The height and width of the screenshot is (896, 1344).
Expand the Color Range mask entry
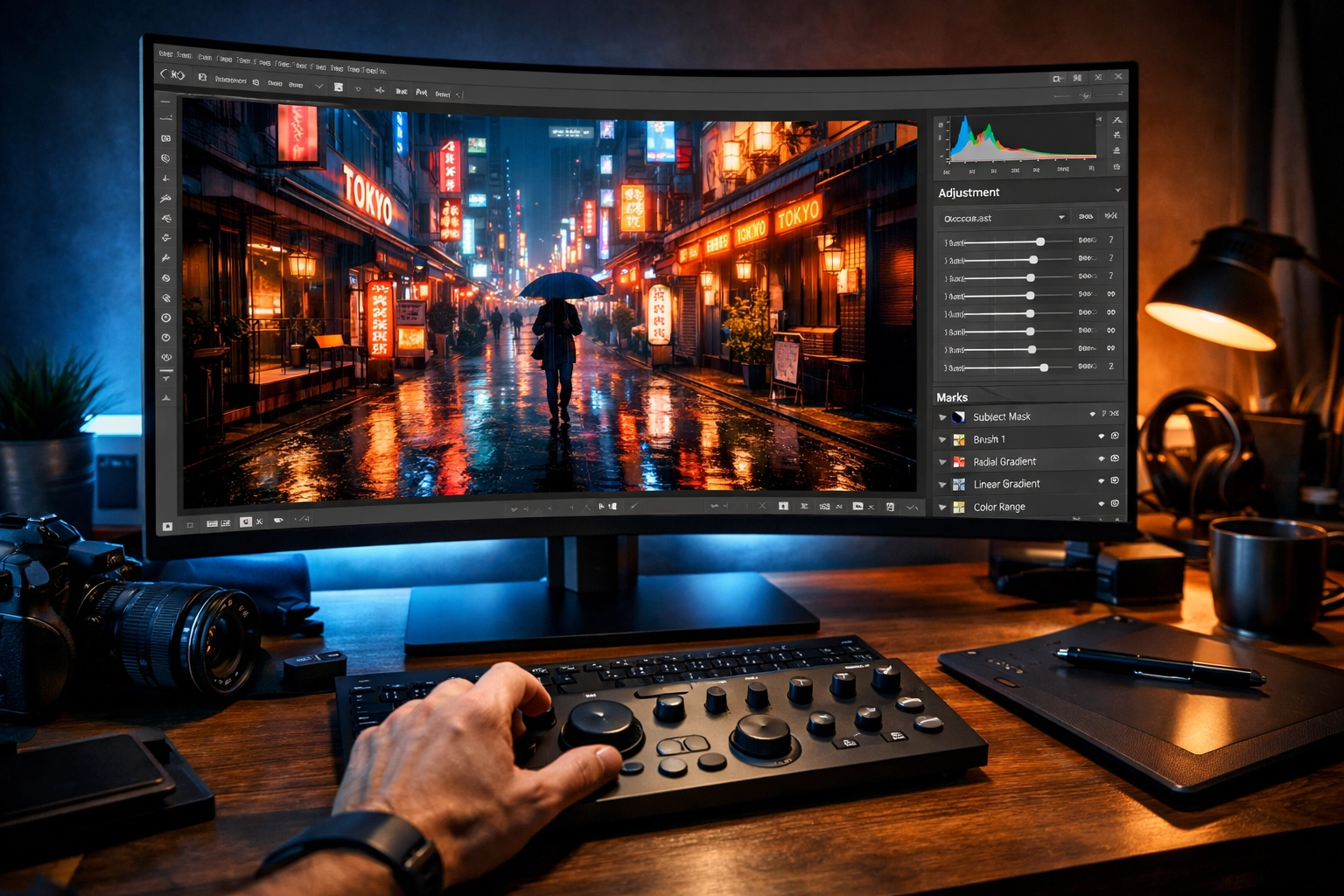[x=942, y=507]
